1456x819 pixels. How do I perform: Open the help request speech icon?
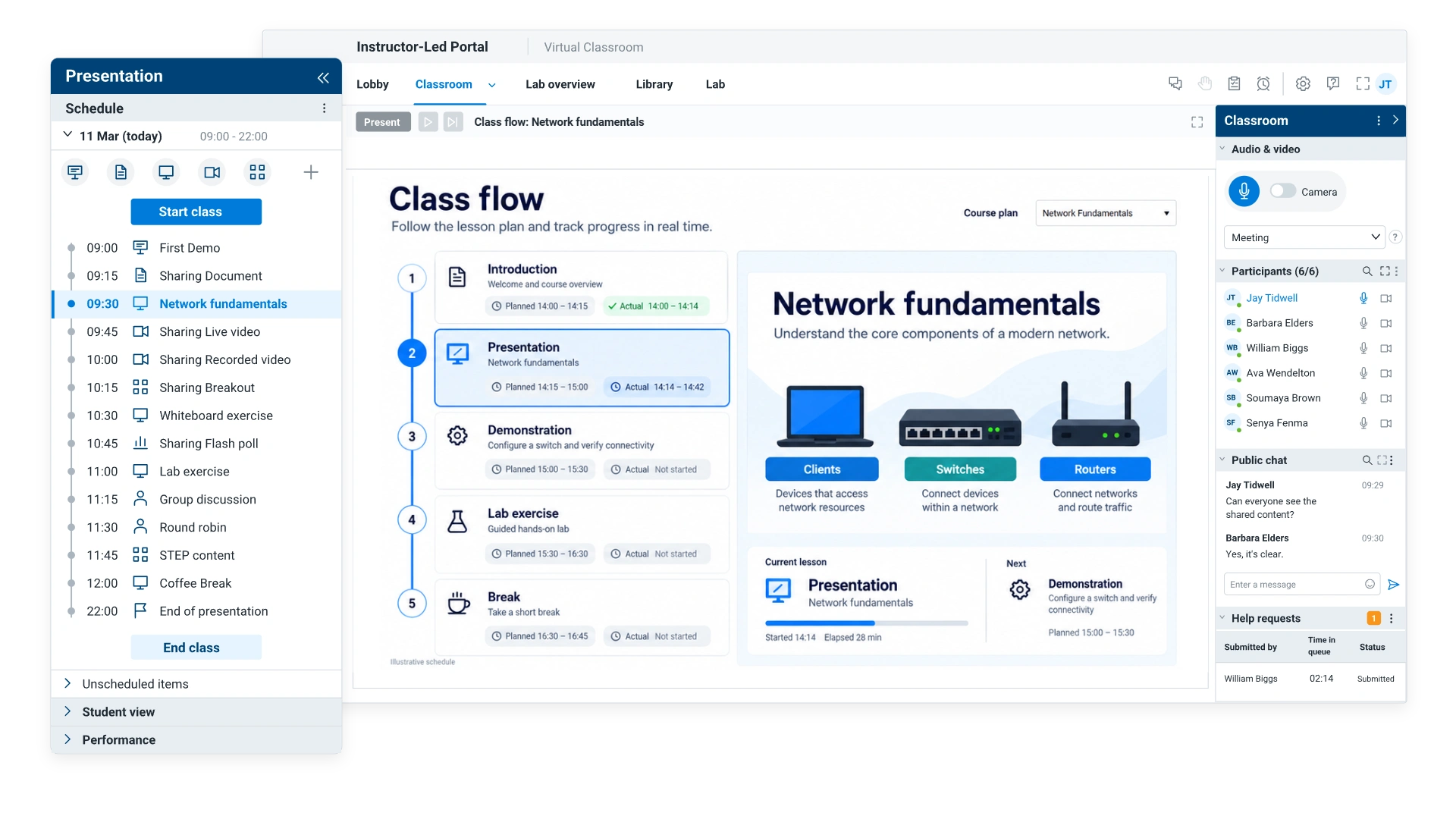click(x=1333, y=83)
